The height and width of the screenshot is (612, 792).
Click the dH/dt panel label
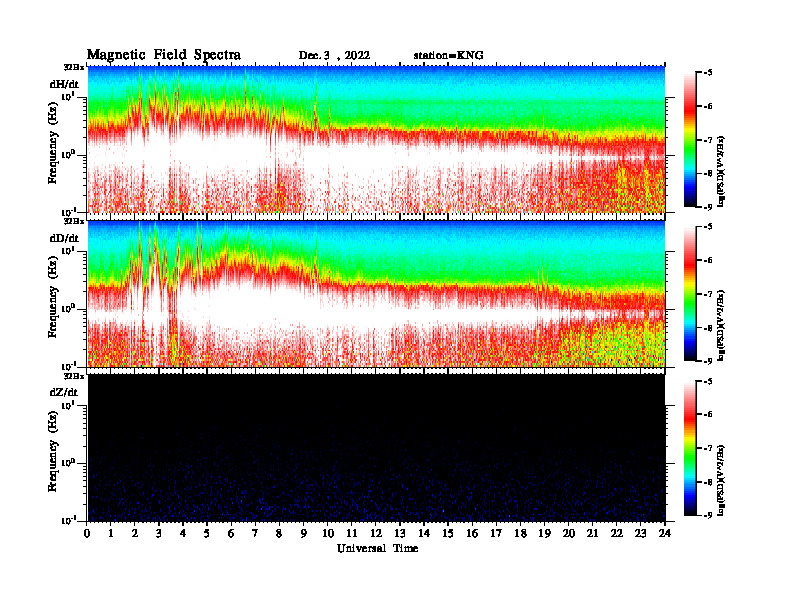point(64,84)
